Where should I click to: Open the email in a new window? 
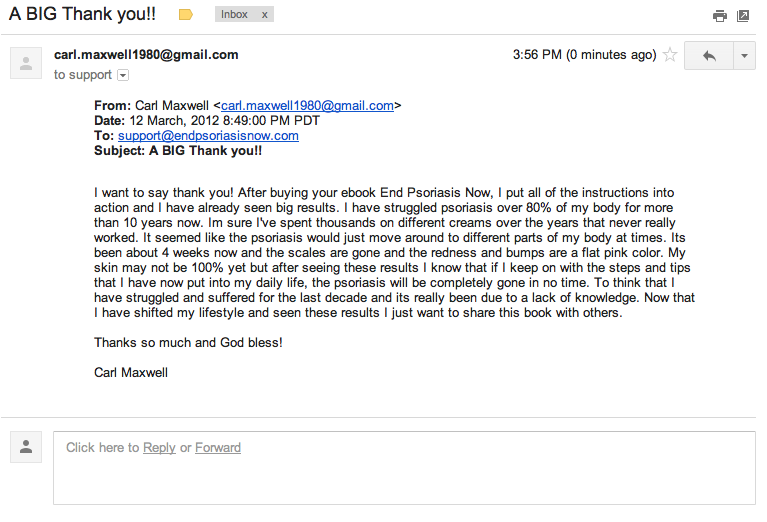point(743,16)
